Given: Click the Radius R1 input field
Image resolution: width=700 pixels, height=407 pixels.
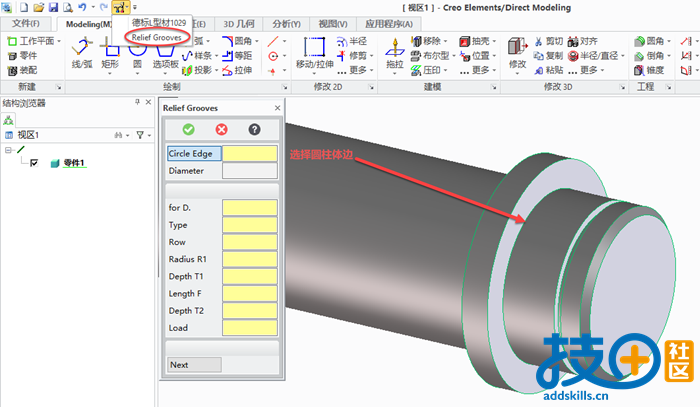Looking at the screenshot, I should 250,259.
